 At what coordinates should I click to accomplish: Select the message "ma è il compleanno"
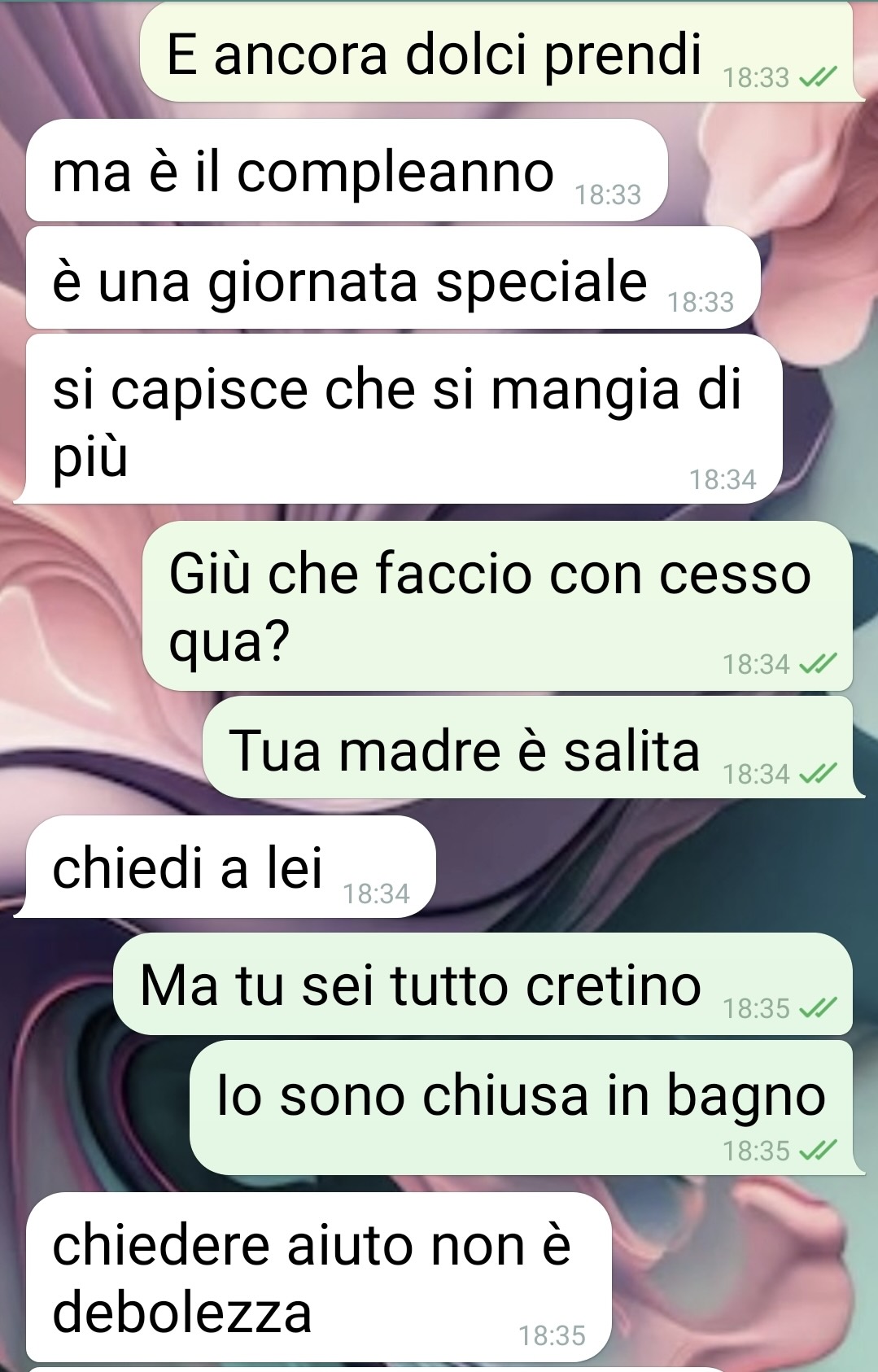coord(347,170)
